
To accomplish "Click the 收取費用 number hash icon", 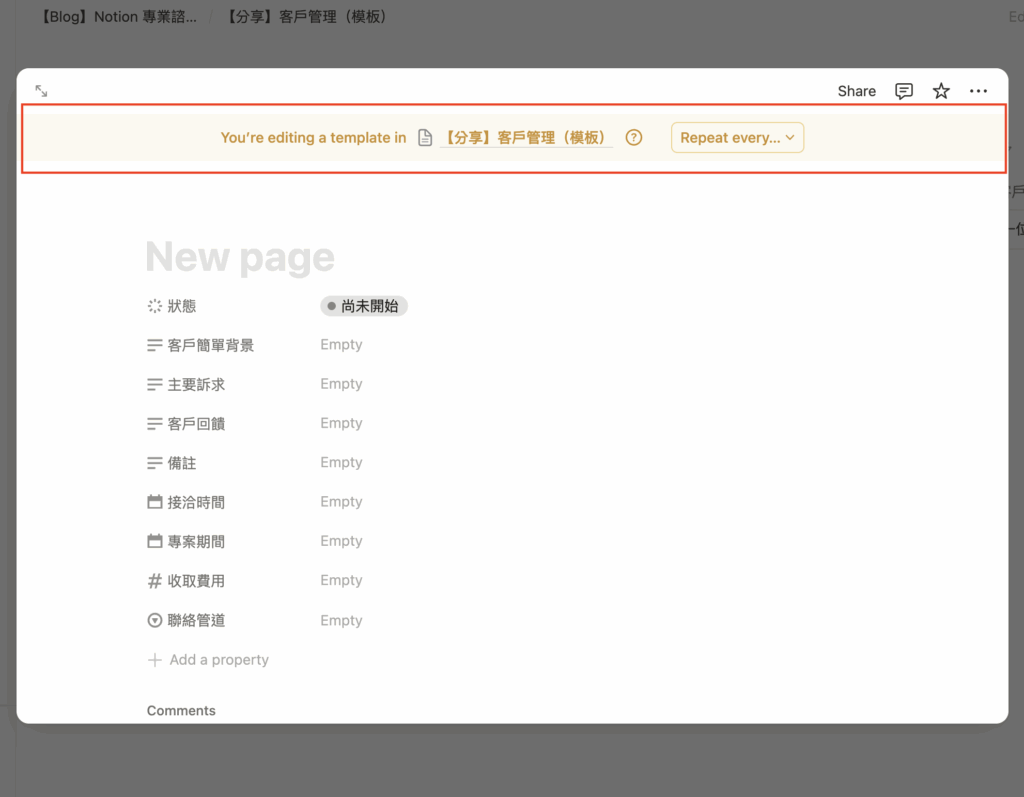I will [155, 581].
